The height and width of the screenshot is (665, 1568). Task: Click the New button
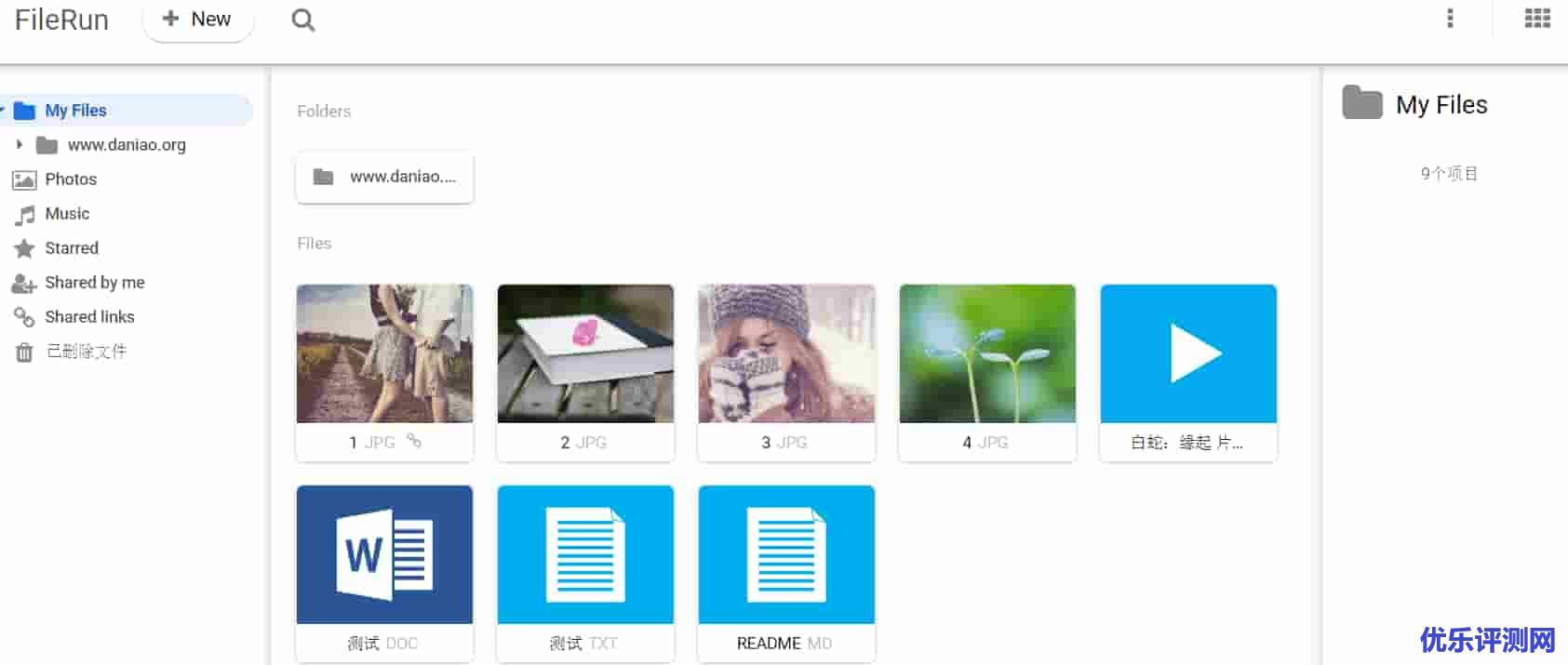[x=197, y=20]
